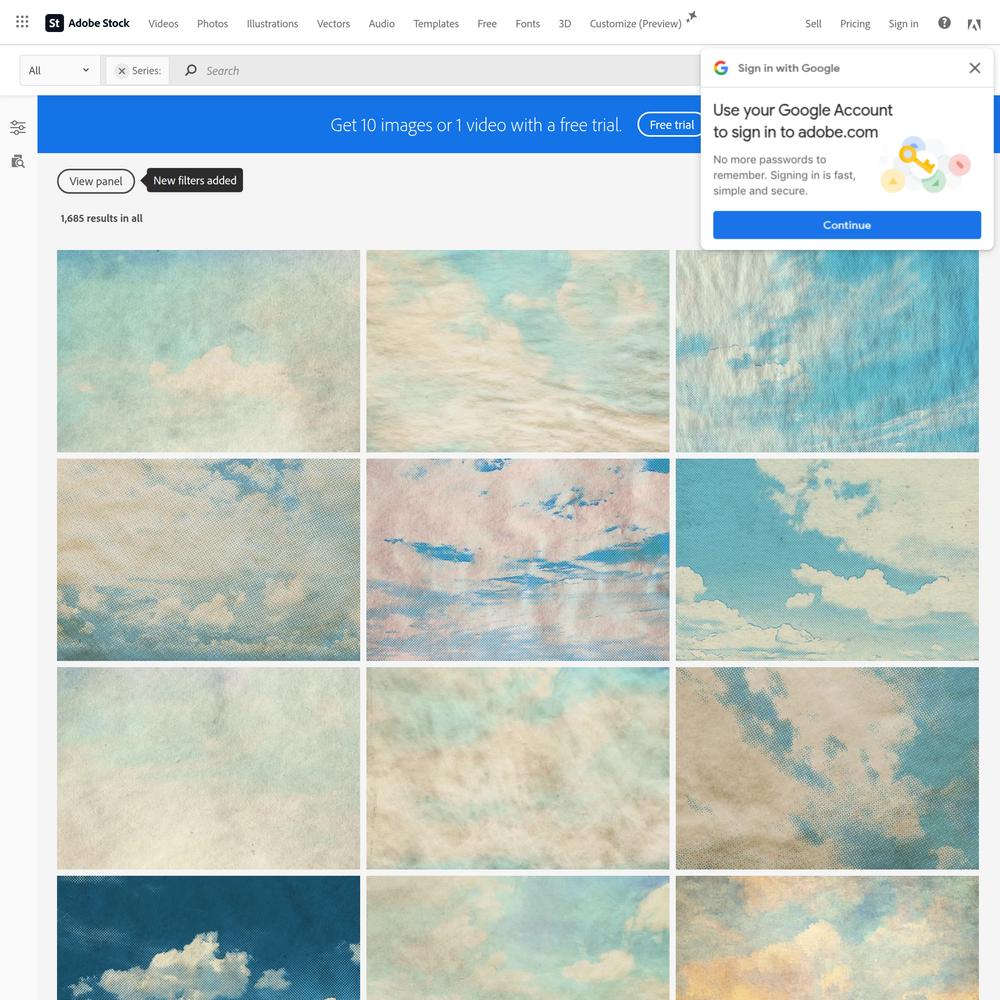
Task: Open the Videos menu
Action: point(163,24)
